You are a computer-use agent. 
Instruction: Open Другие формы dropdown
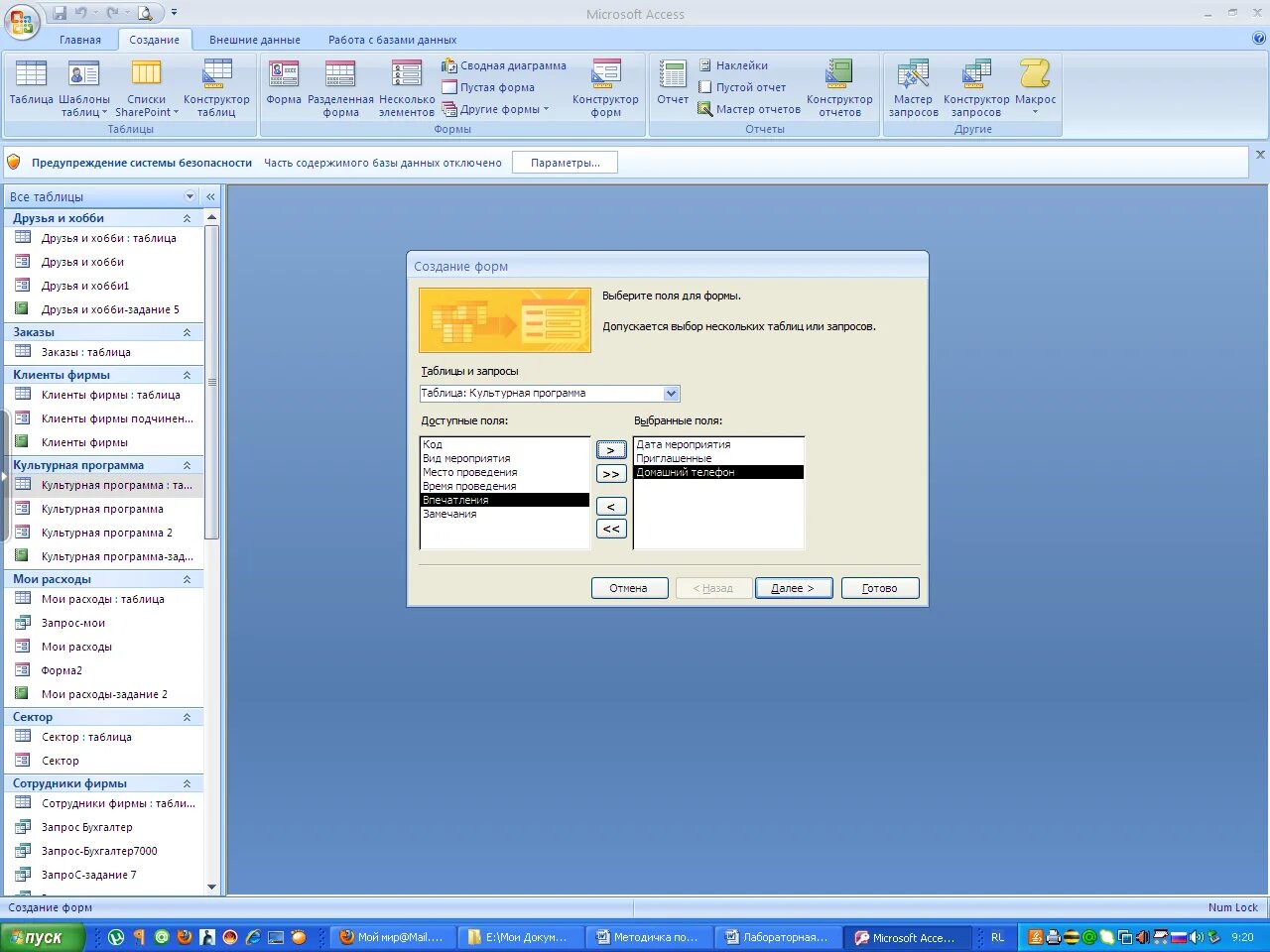[x=496, y=109]
